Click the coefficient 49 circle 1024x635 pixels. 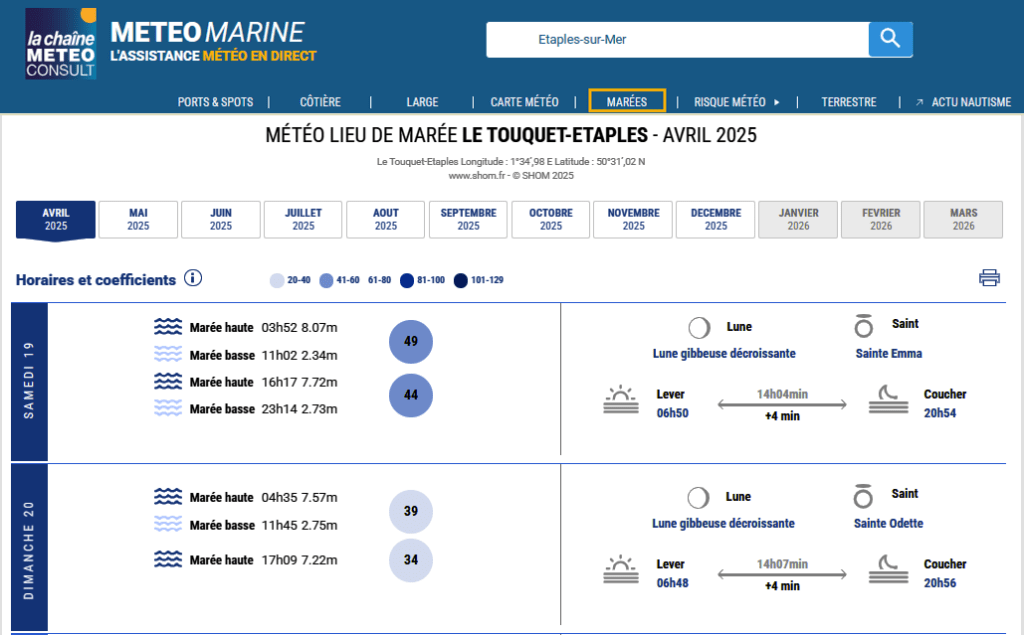(x=410, y=342)
